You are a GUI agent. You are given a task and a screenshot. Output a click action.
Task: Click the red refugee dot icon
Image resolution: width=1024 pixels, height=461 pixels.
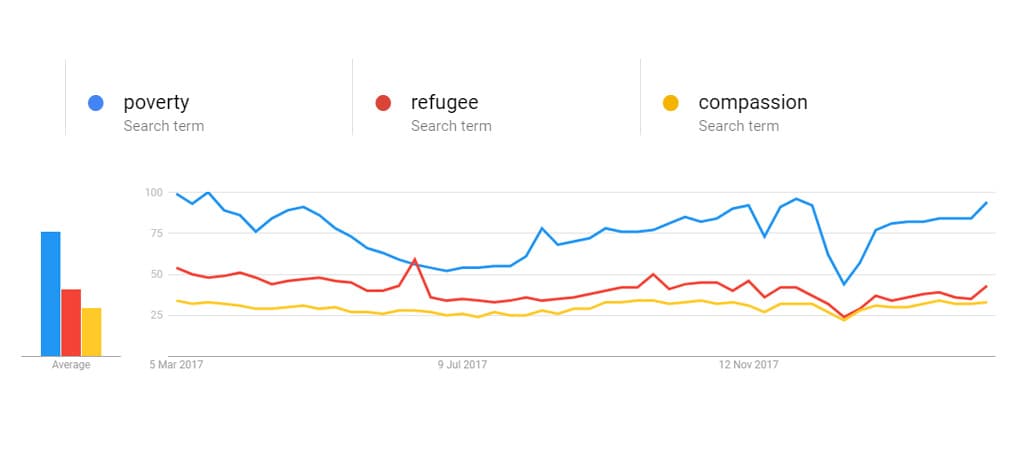383,103
